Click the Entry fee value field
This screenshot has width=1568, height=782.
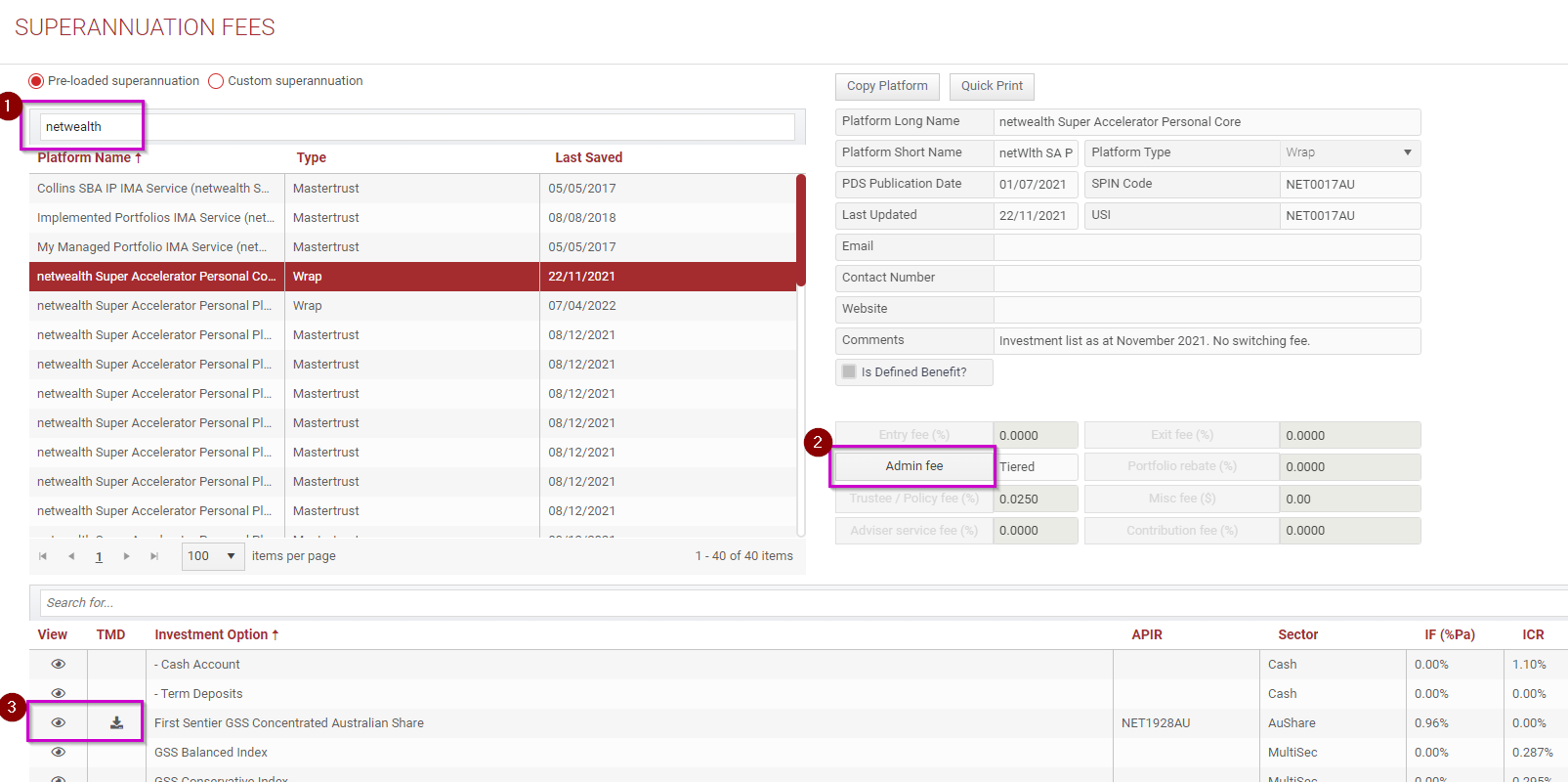(x=1036, y=436)
